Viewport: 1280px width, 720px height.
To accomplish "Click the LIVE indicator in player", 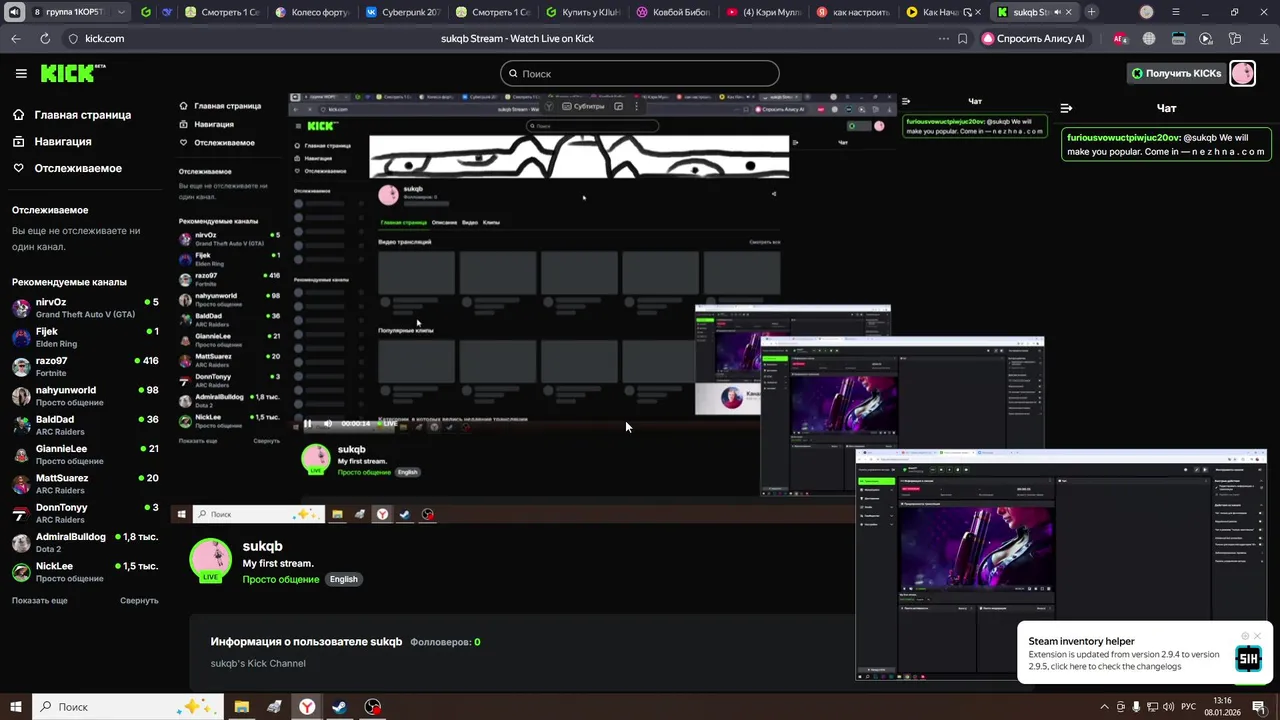I will pyautogui.click(x=387, y=424).
